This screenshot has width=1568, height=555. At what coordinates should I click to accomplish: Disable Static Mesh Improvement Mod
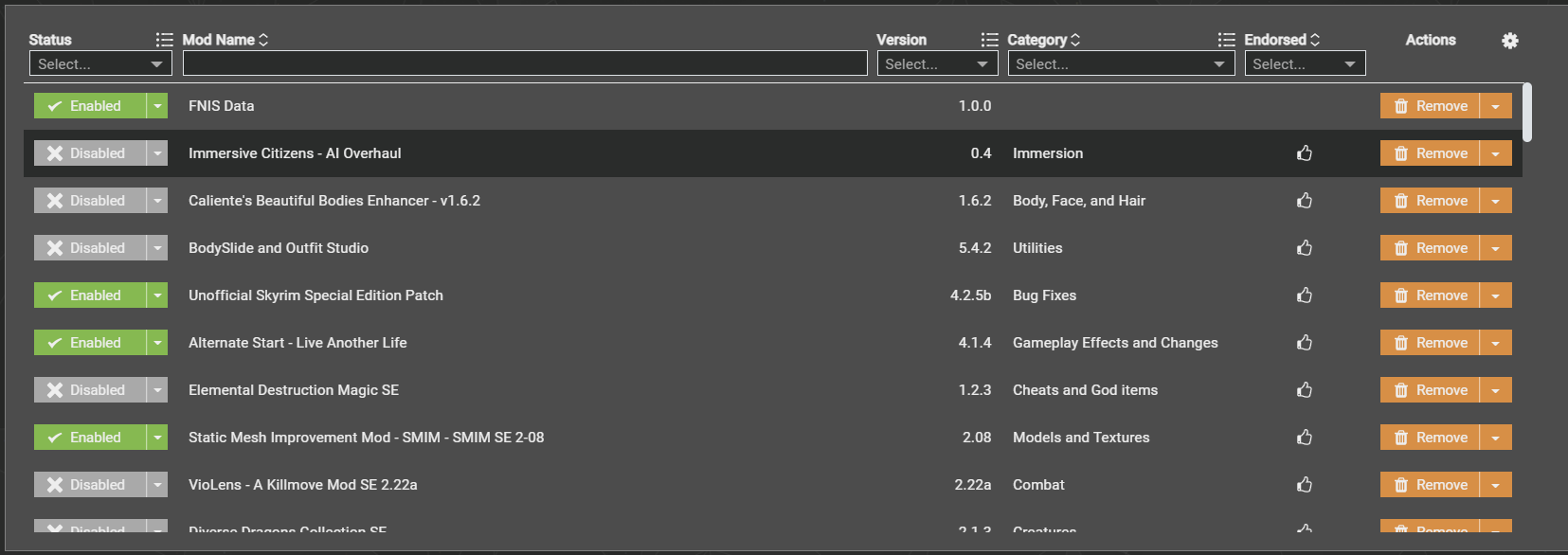pos(90,437)
